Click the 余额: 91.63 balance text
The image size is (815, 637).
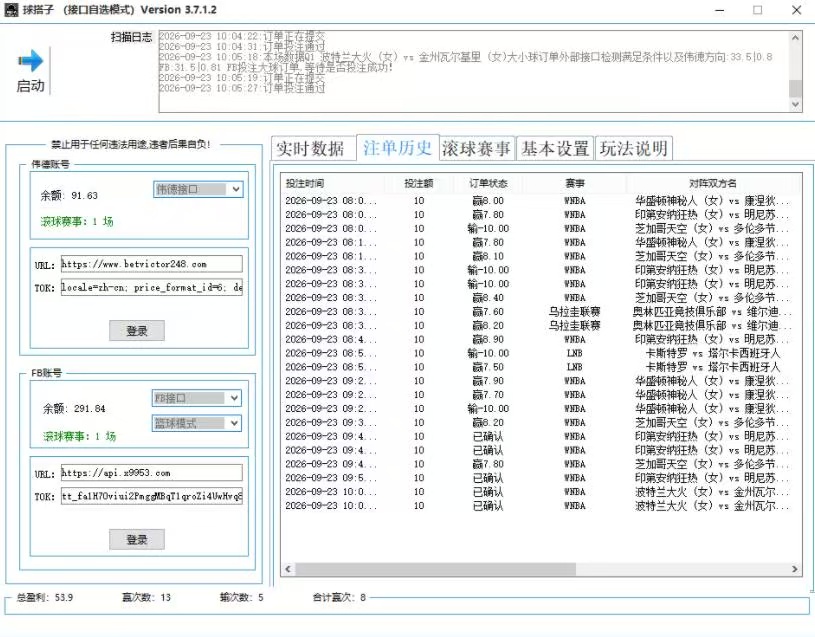(69, 195)
